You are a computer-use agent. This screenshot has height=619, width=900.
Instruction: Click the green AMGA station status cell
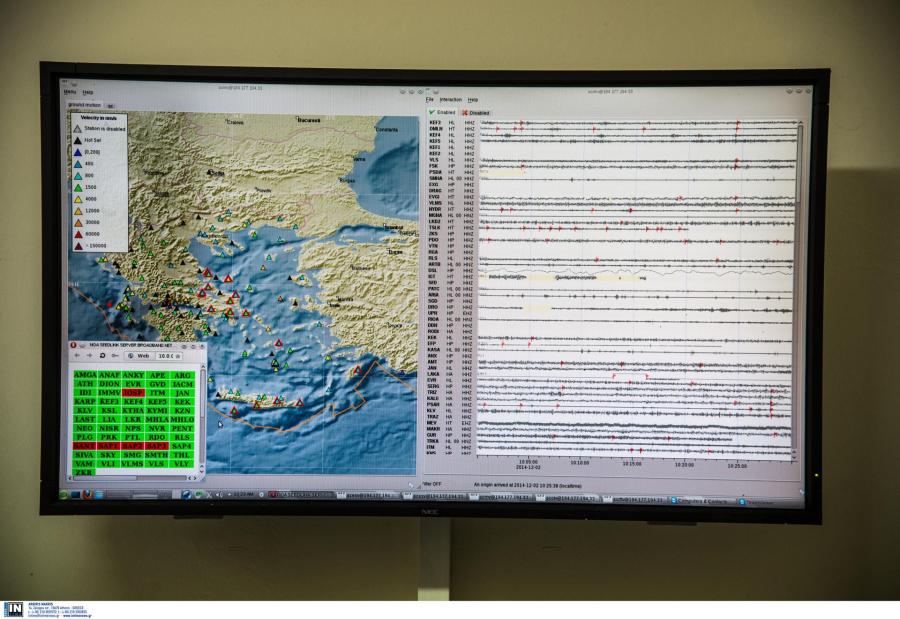pos(85,375)
